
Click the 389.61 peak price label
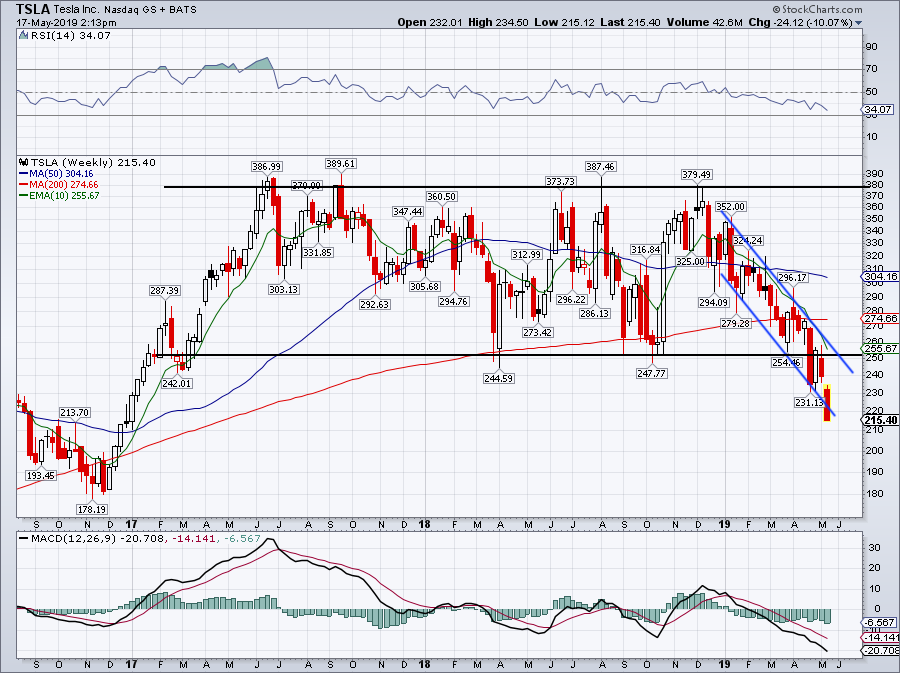tap(340, 163)
